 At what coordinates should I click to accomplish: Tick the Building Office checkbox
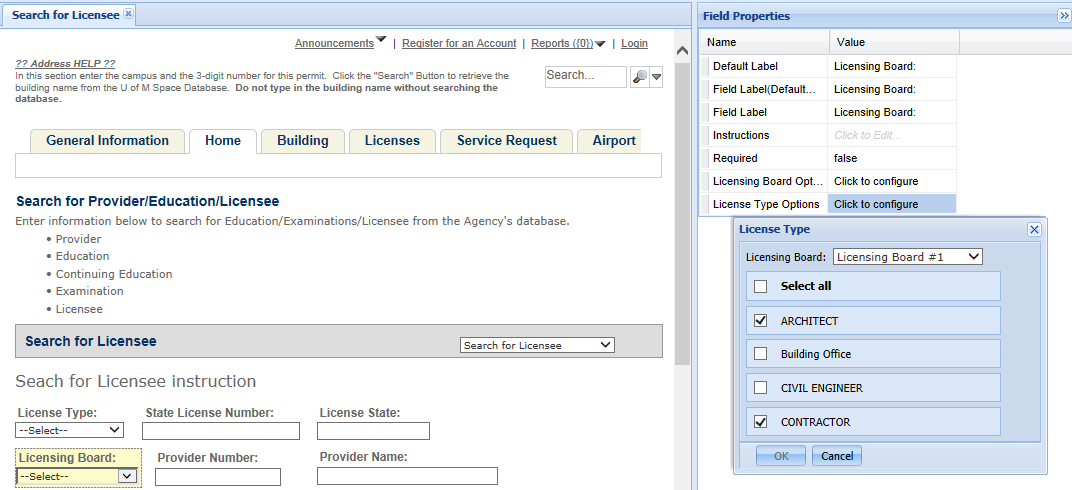[x=761, y=354]
